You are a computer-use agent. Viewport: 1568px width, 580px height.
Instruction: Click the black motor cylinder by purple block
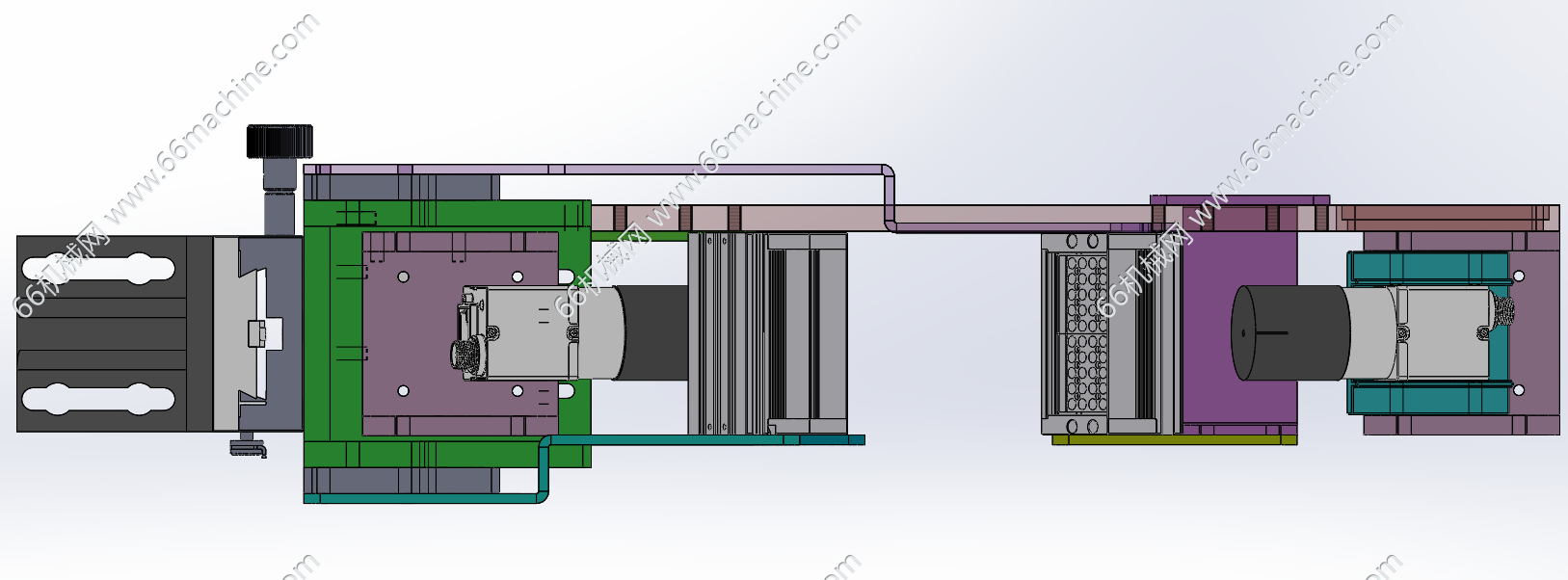tap(1291, 332)
